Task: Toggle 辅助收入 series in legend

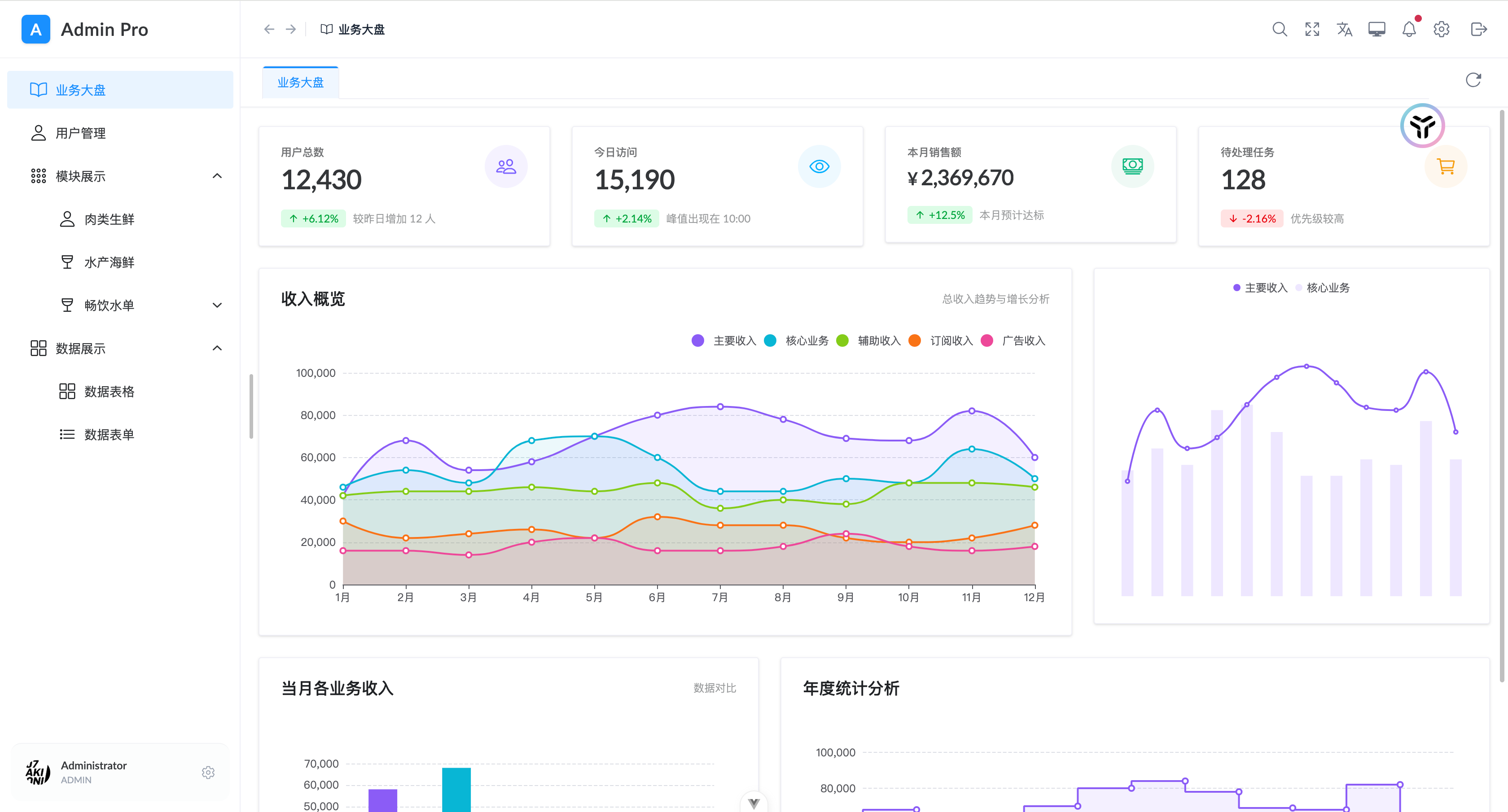Action: click(x=868, y=341)
